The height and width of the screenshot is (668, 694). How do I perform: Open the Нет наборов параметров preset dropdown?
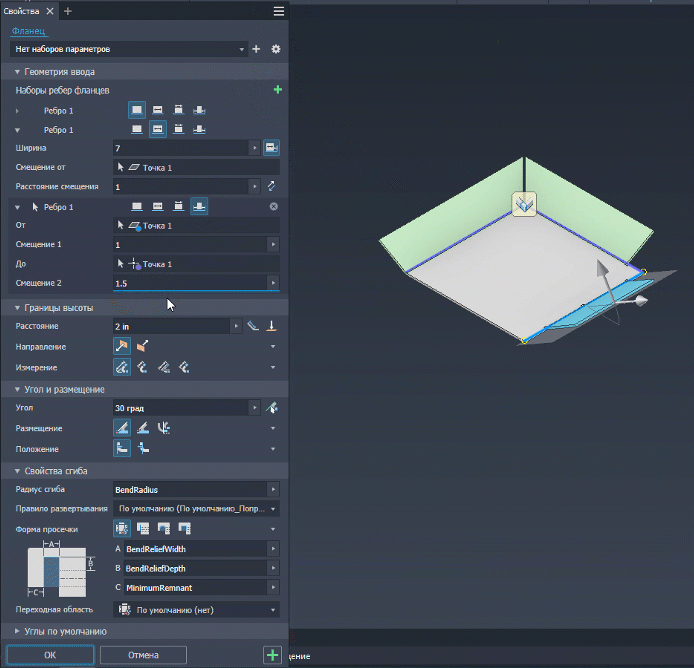129,49
